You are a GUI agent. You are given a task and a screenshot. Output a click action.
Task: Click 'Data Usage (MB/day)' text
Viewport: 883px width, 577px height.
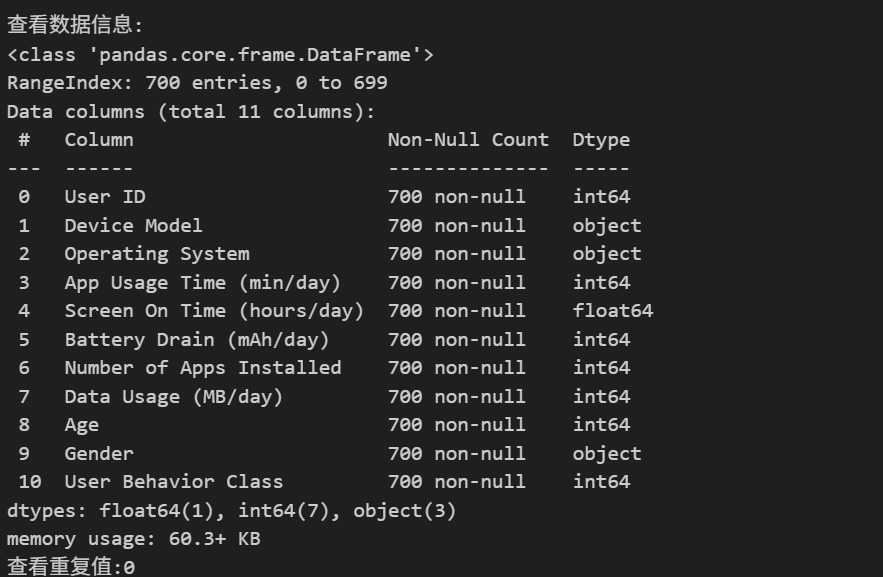[x=174, y=397]
